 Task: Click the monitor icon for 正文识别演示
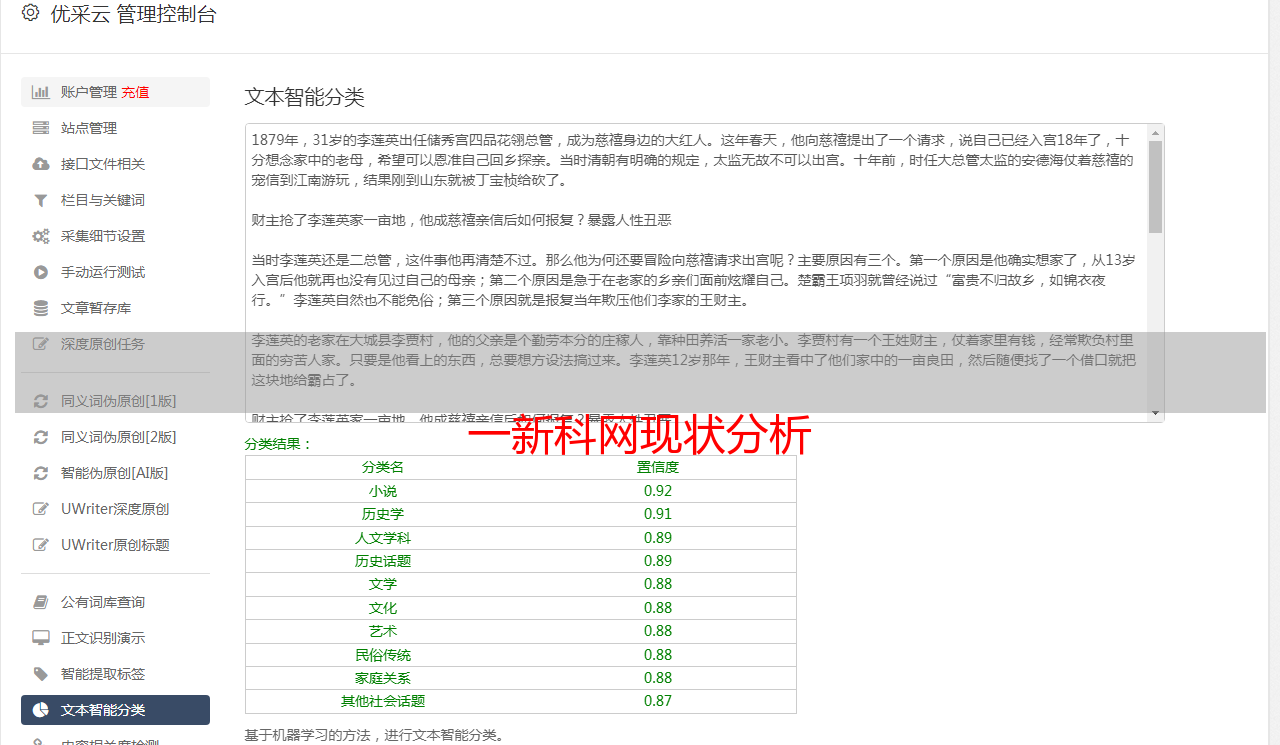pyautogui.click(x=41, y=638)
